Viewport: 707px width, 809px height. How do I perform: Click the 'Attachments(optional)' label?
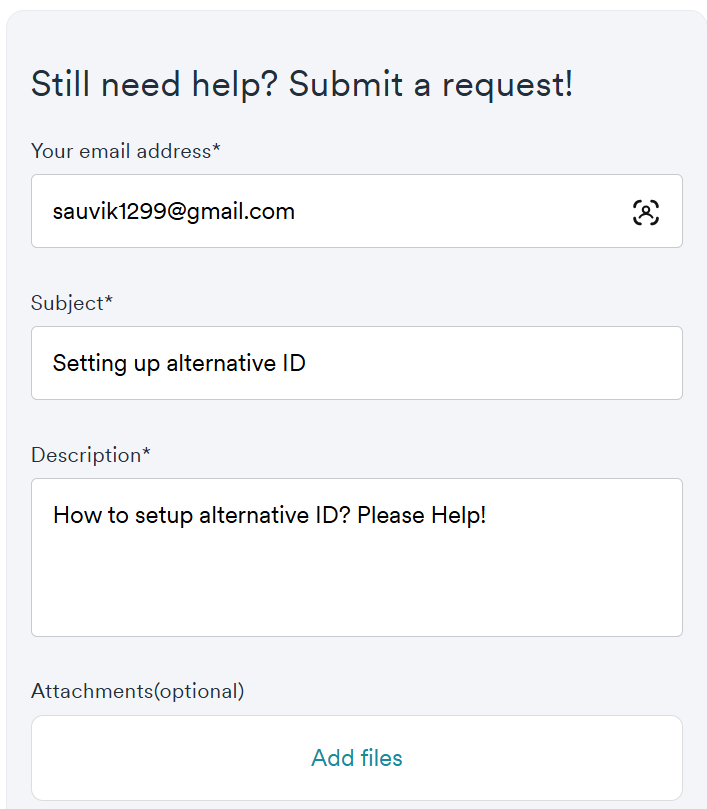137,691
